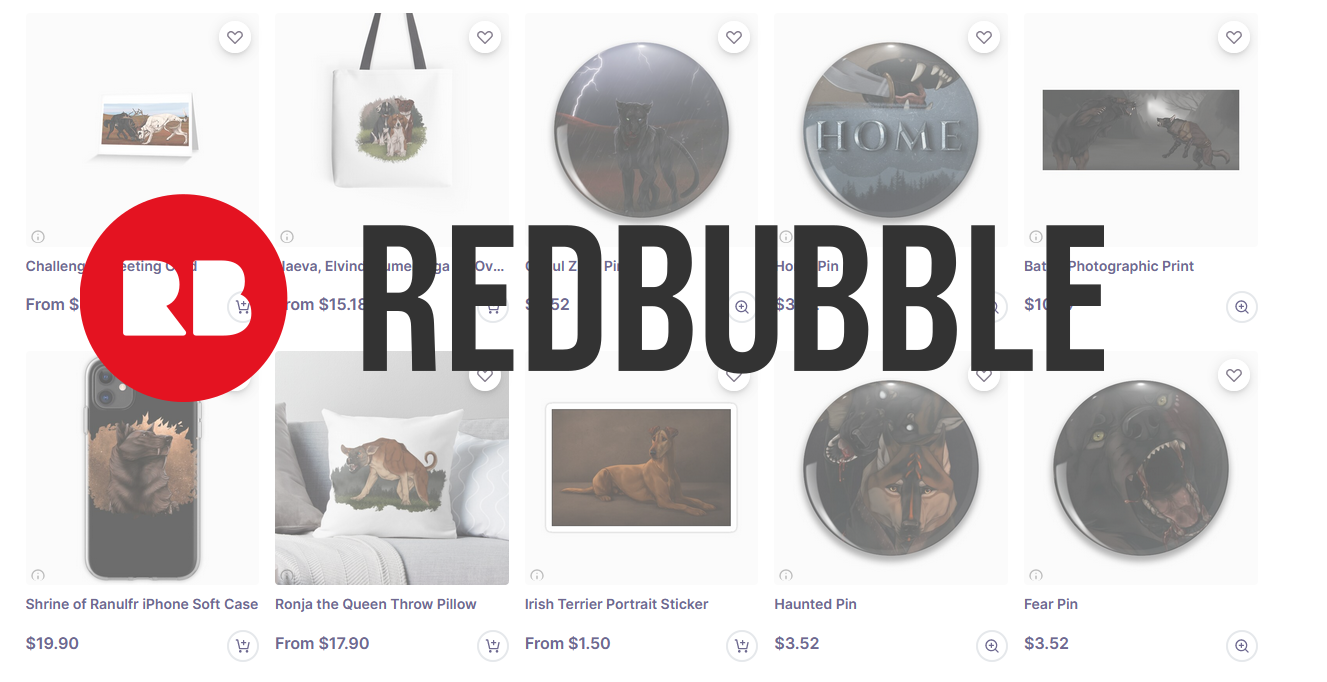
Task: Click the red Redbubble RB logo
Action: pyautogui.click(x=184, y=298)
